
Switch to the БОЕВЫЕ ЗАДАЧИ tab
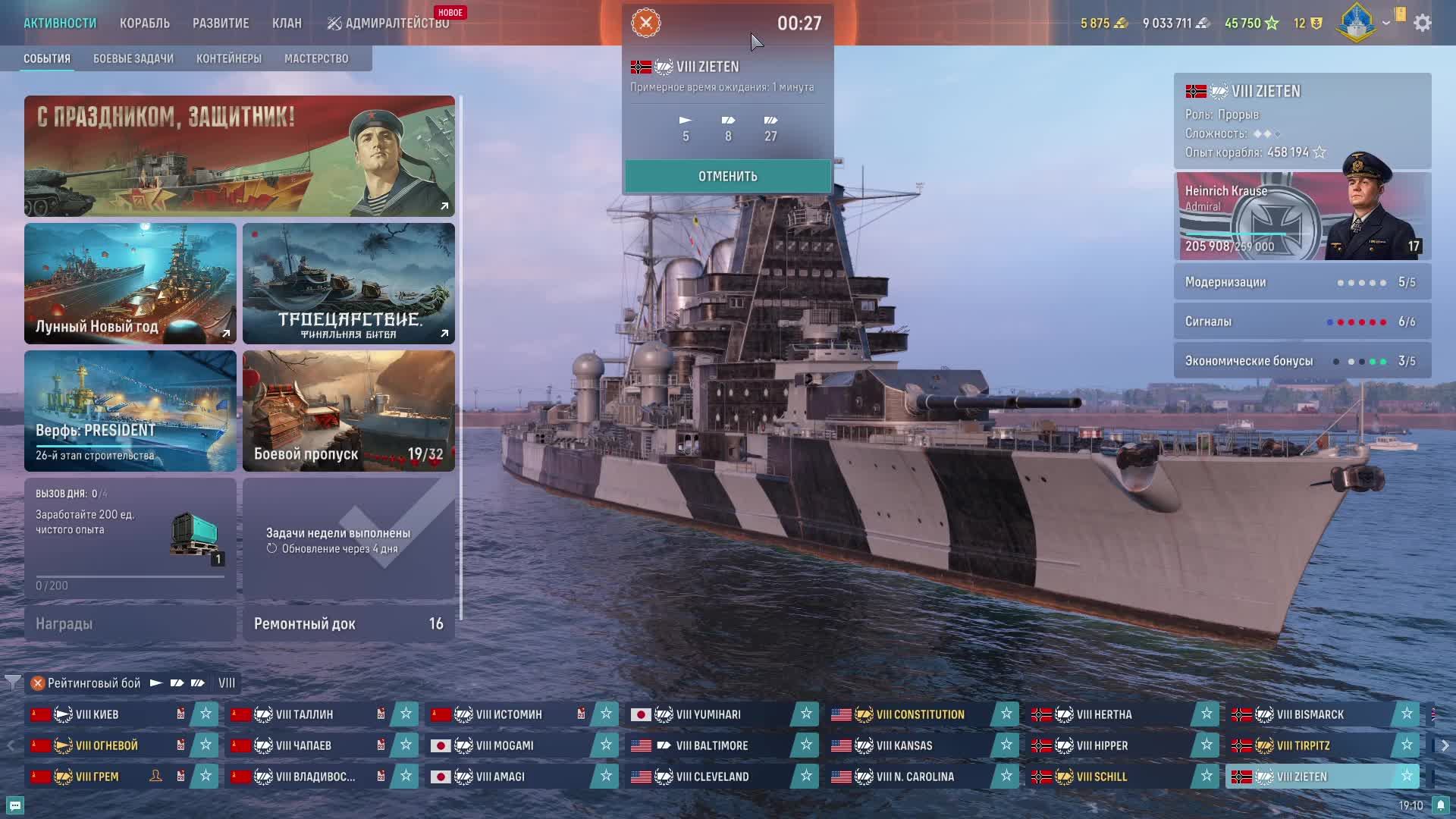tap(133, 58)
